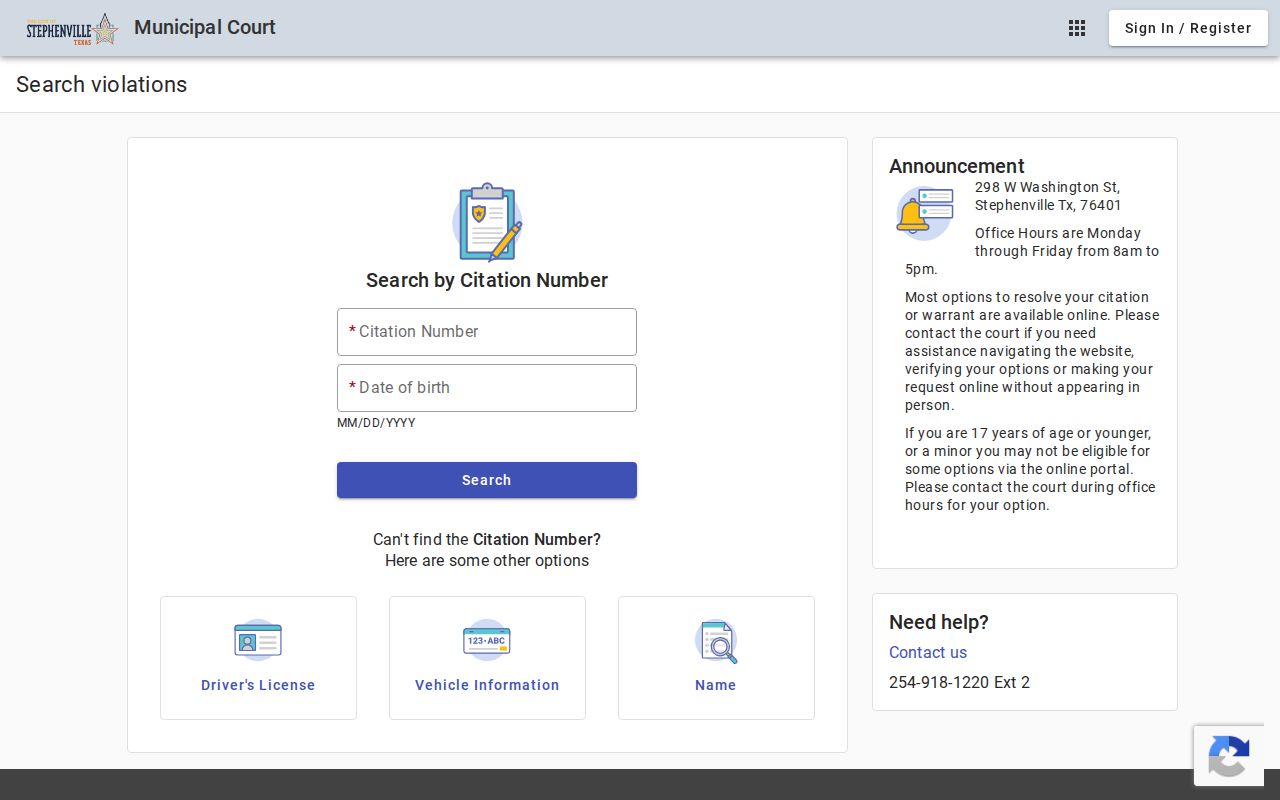This screenshot has width=1280, height=800.
Task: Choose the Vehicle Information search option
Action: point(487,658)
